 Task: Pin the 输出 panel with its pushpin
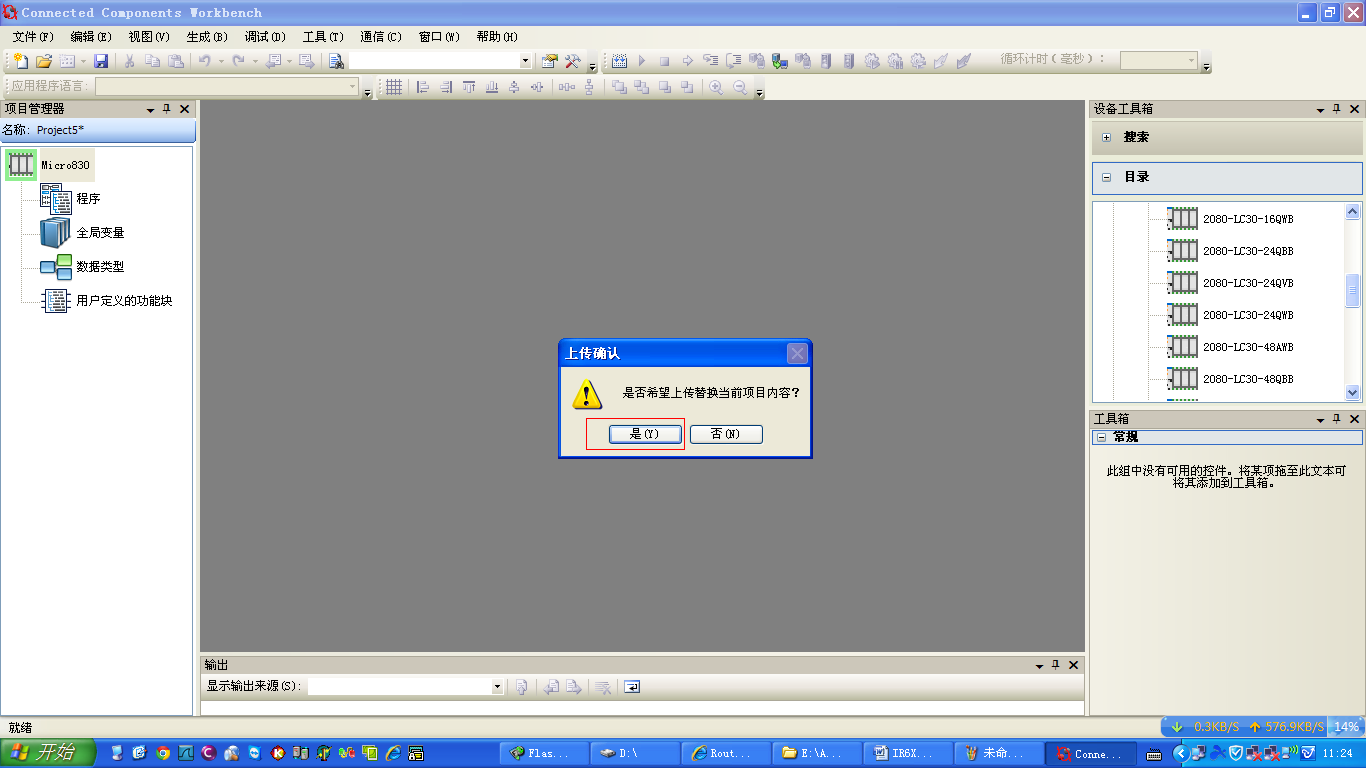coord(1055,664)
